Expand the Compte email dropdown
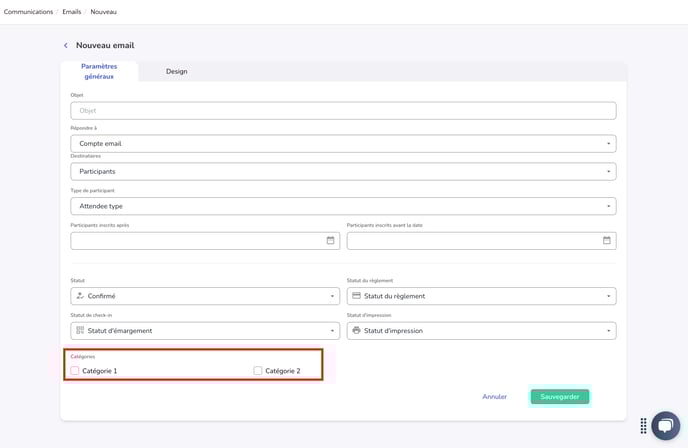This screenshot has height=448, width=688. click(x=343, y=143)
